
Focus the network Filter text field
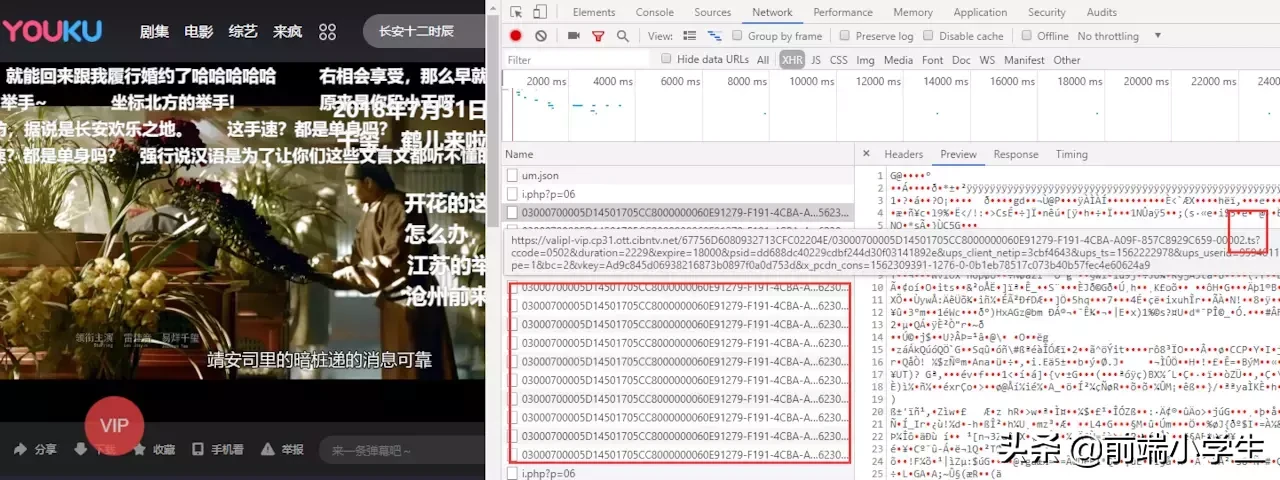coord(577,60)
